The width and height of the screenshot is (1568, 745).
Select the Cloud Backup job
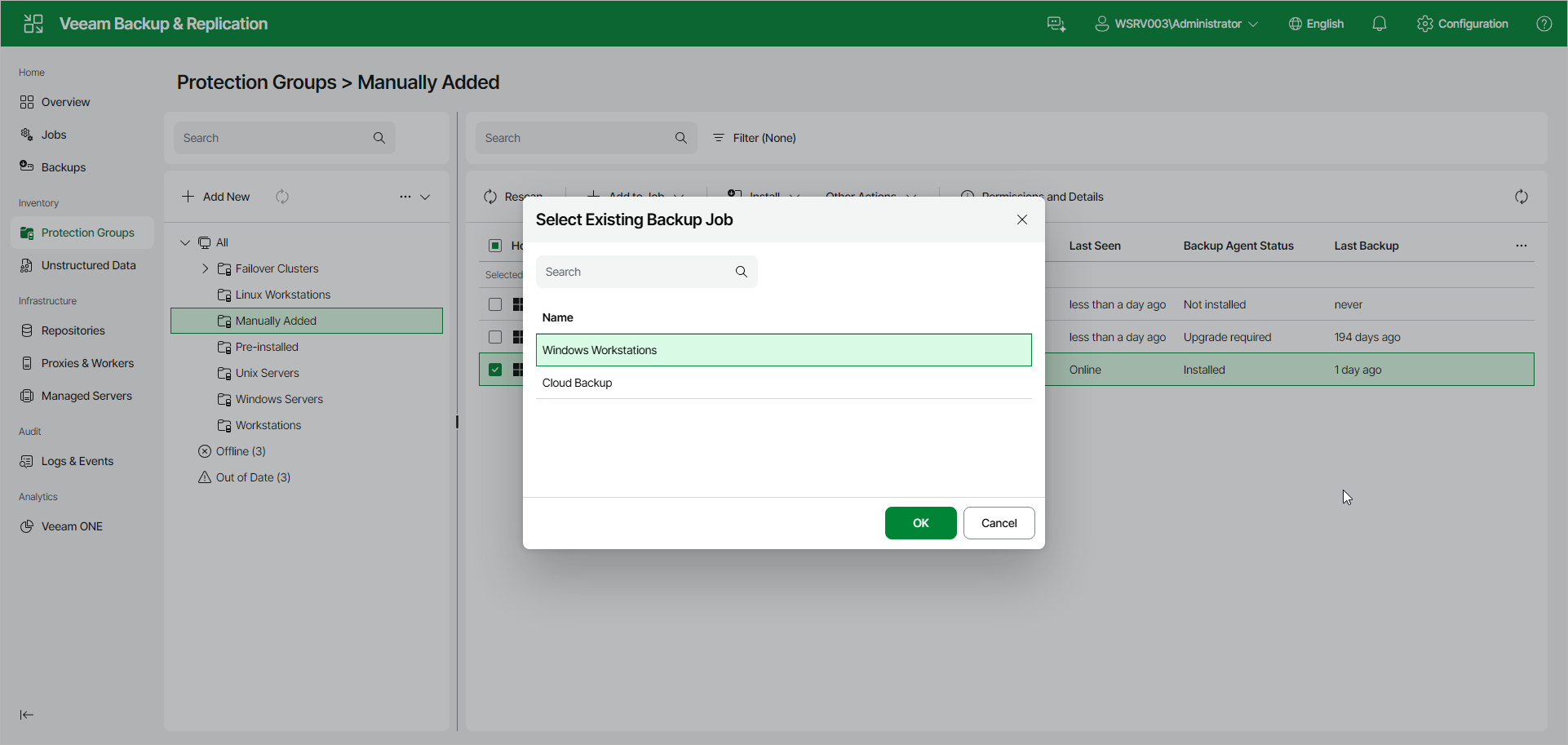tap(784, 383)
